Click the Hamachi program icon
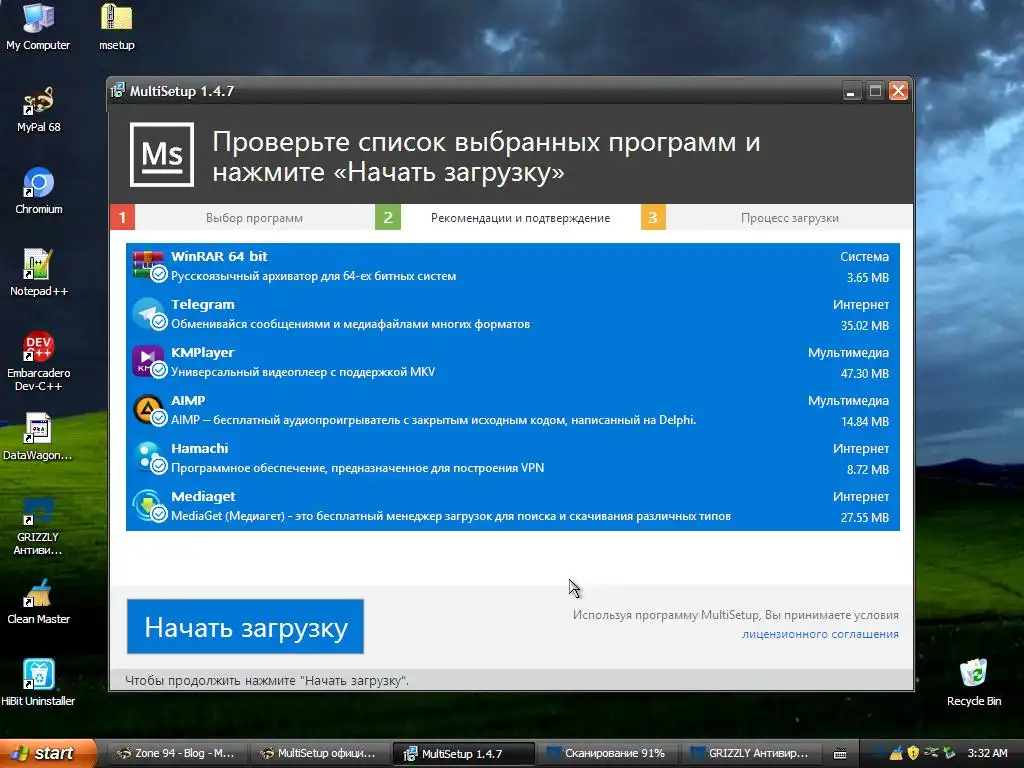 [x=148, y=457]
